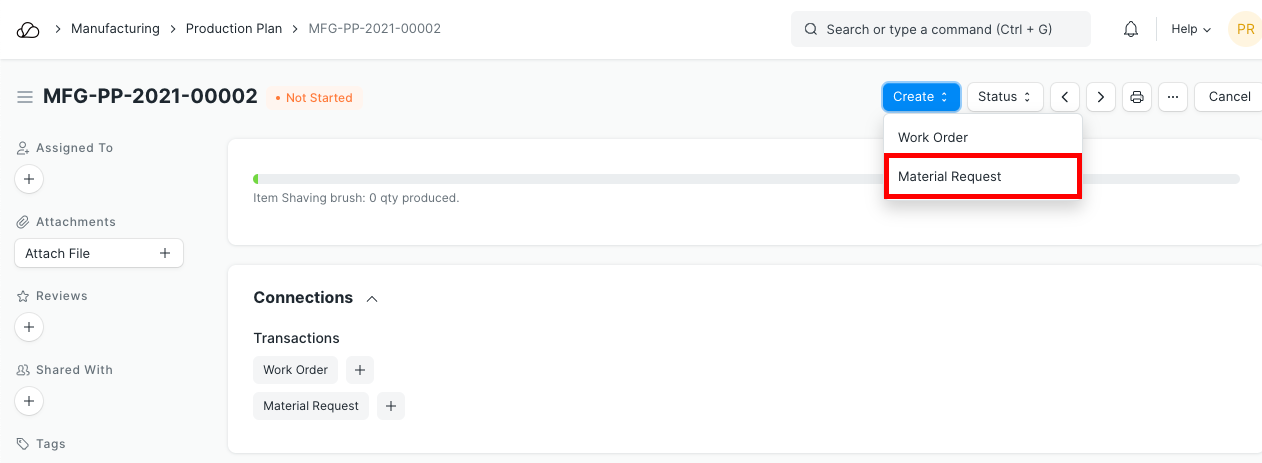
Task: Choose Material Request from Create menu
Action: 950,176
